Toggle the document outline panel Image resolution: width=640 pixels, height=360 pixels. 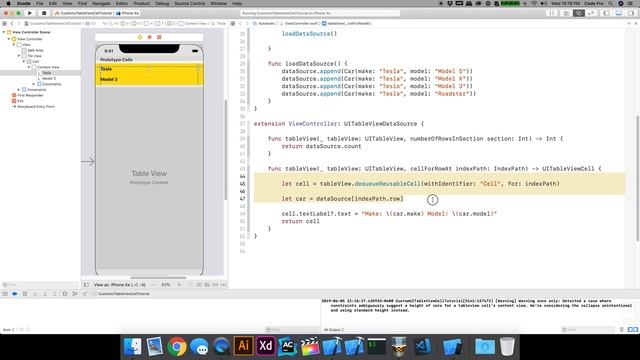[86, 285]
